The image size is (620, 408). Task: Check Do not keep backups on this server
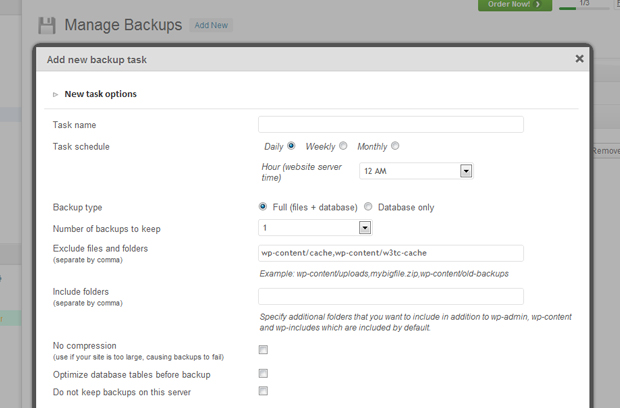click(x=263, y=391)
